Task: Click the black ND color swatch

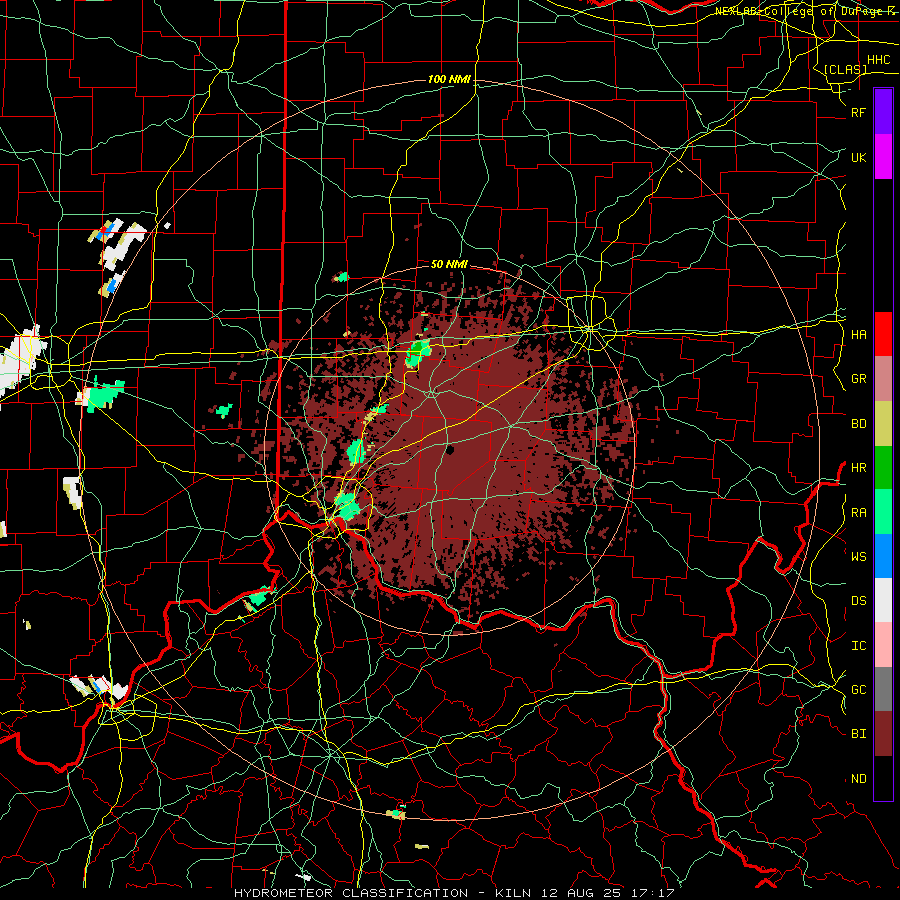Action: coord(883,778)
